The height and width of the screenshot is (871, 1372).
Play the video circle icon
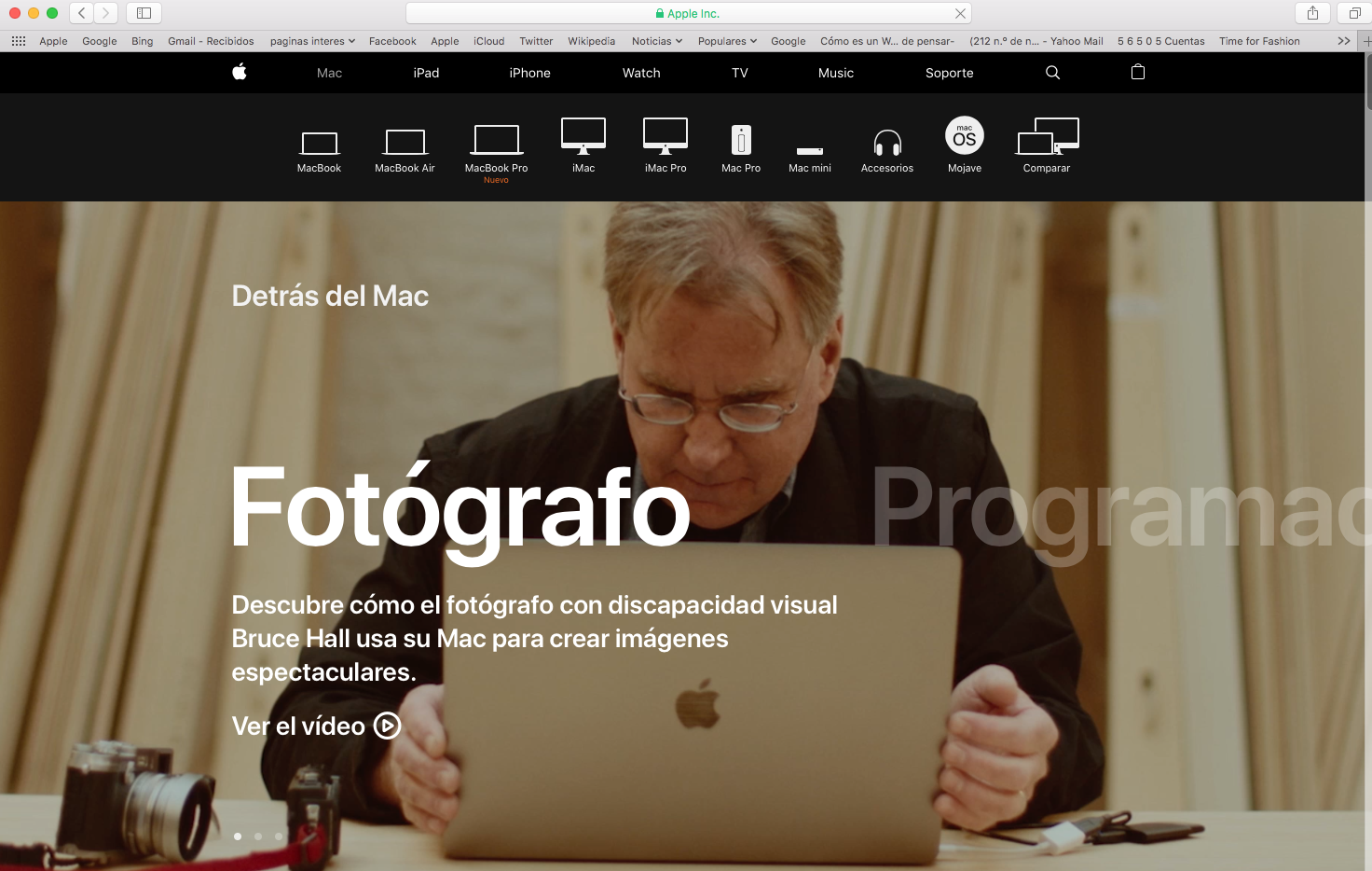point(388,726)
